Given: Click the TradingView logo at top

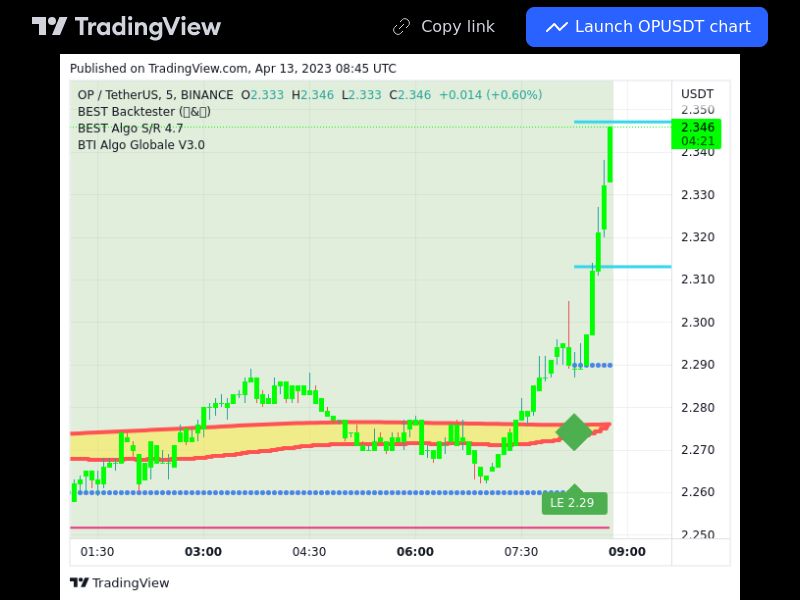Looking at the screenshot, I should click(x=126, y=27).
